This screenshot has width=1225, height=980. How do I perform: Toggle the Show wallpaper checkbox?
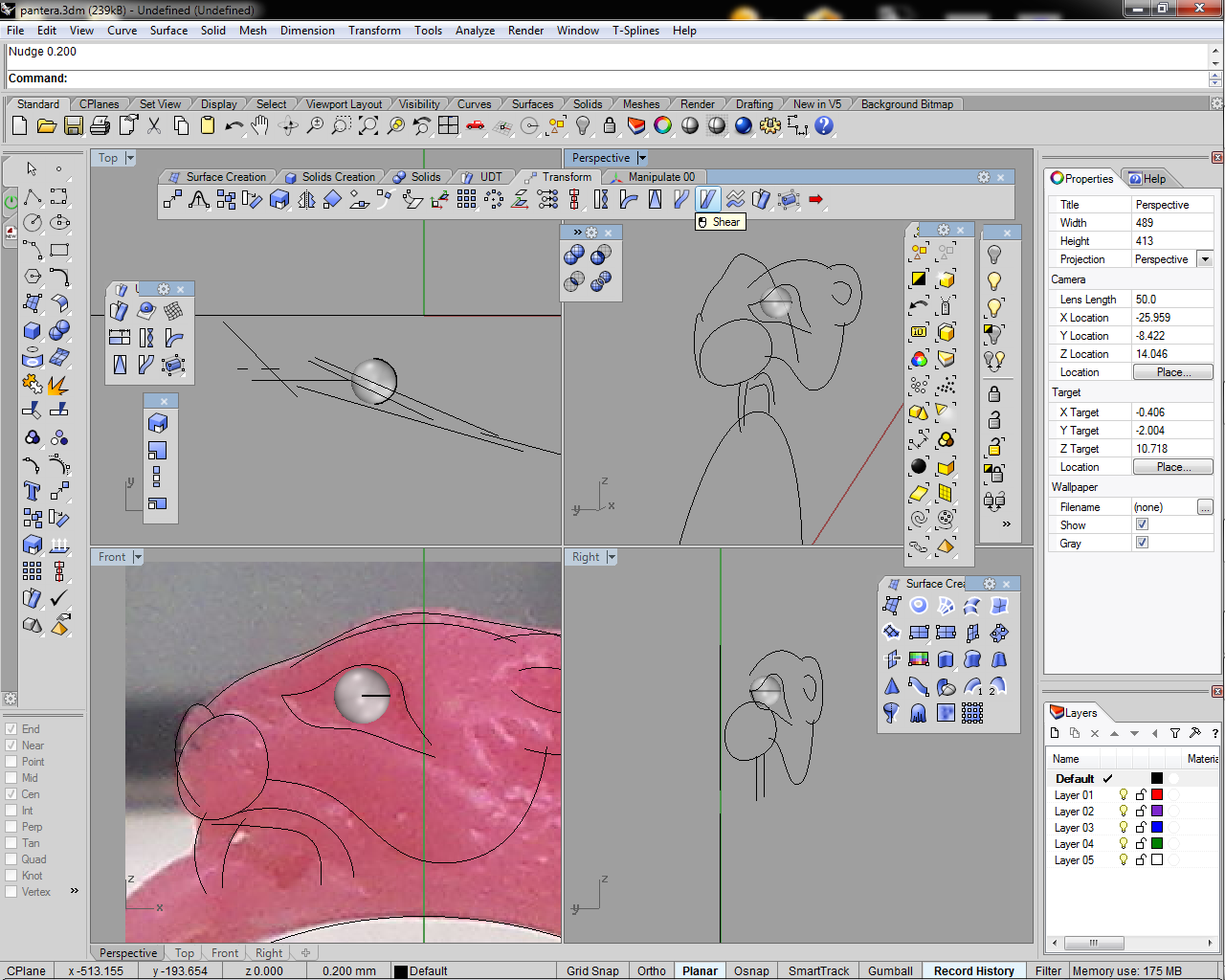point(1142,524)
